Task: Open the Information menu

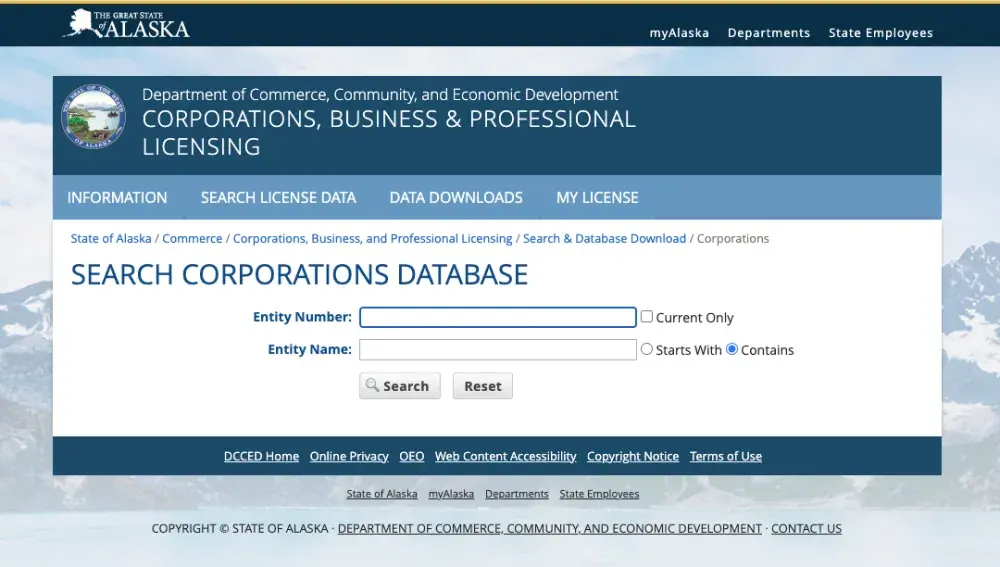Action: (117, 198)
